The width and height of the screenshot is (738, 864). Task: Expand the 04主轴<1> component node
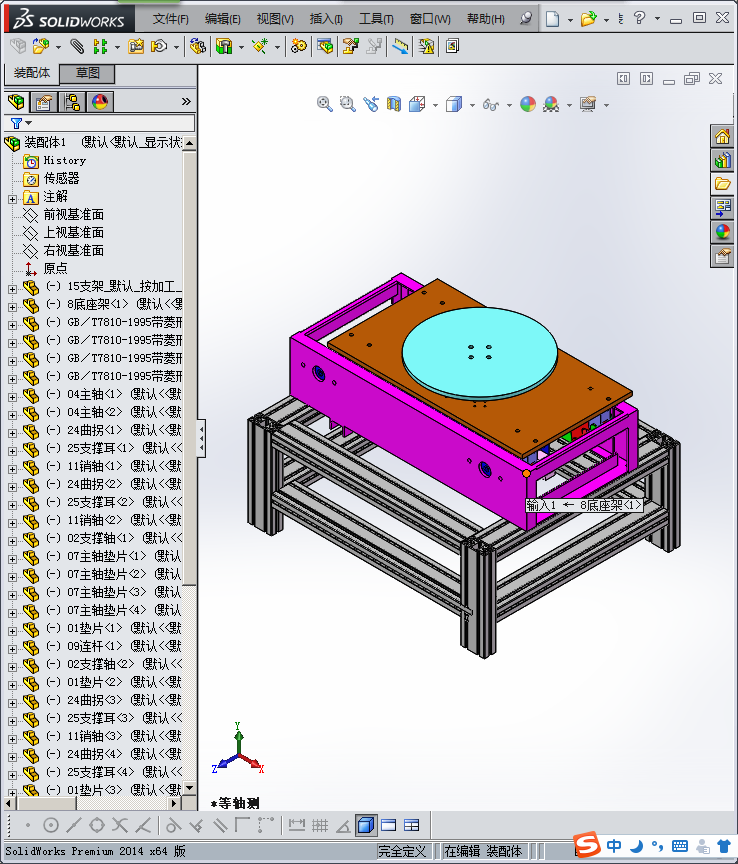13,397
